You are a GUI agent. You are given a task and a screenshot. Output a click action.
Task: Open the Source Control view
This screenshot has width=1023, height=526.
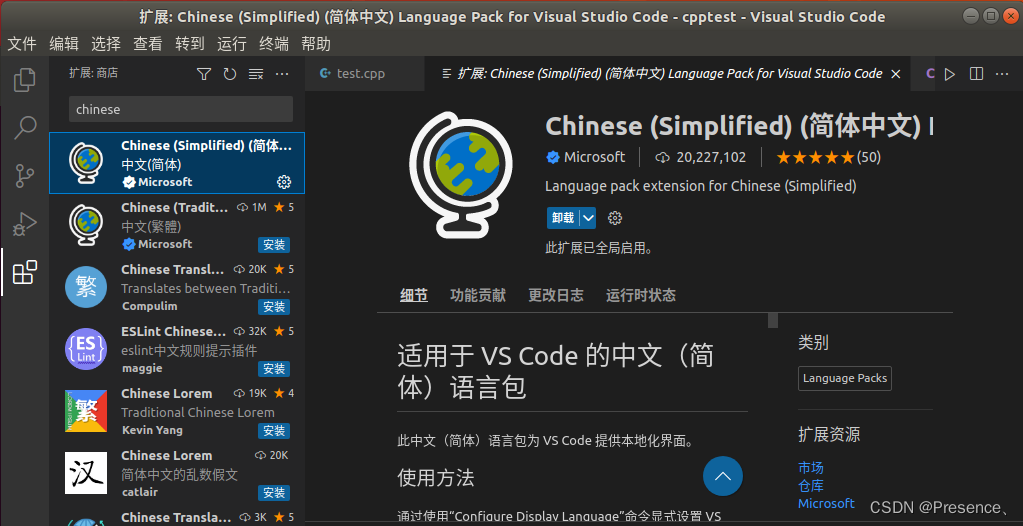(25, 176)
